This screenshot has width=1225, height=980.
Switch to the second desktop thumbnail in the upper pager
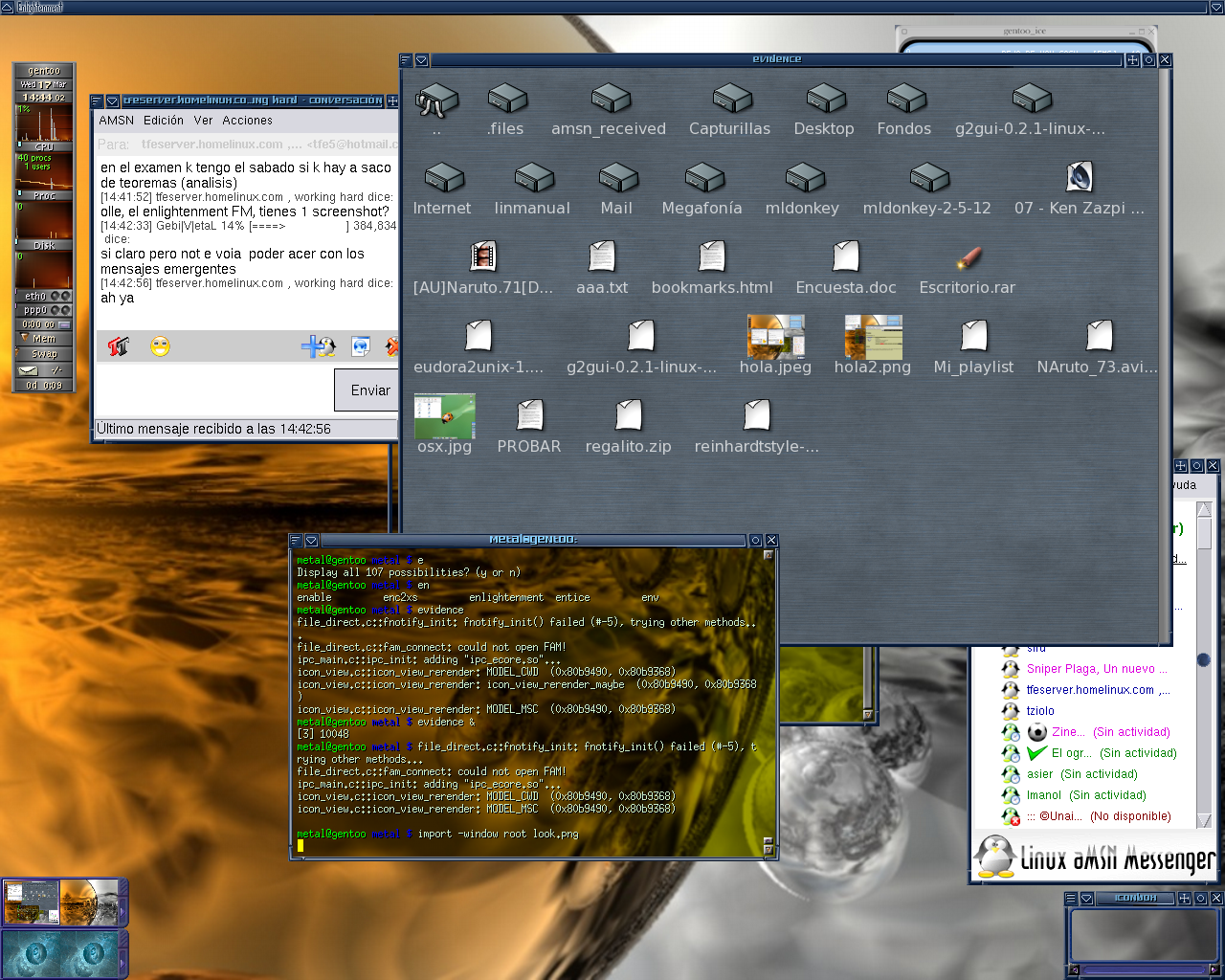tap(89, 902)
